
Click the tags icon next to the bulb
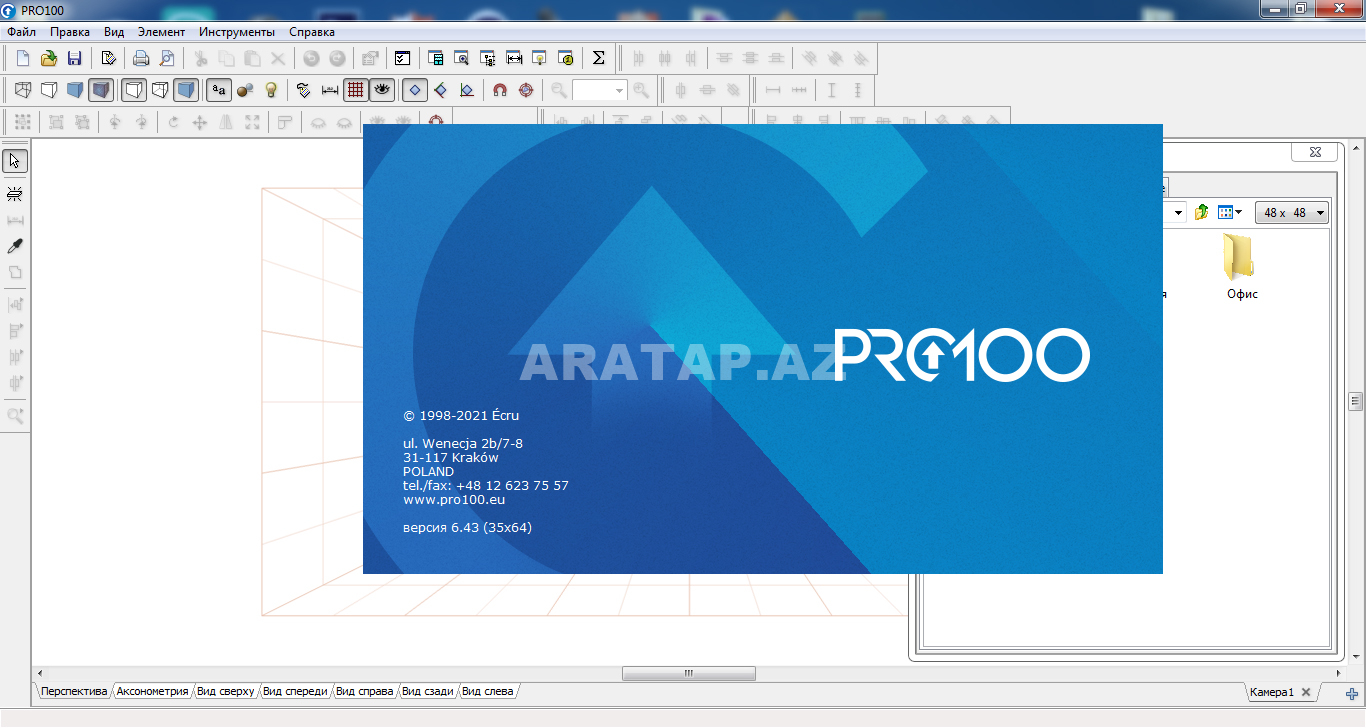tap(304, 90)
